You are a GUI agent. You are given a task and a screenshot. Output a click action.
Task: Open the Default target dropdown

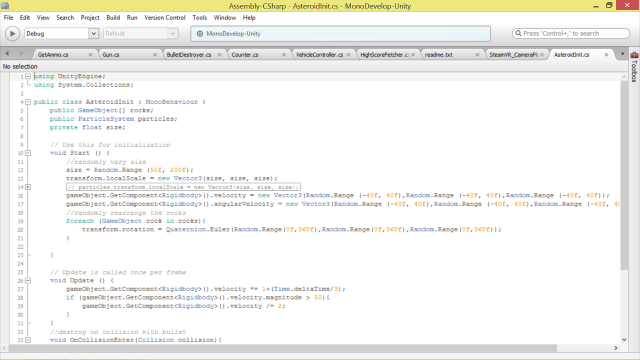click(140, 33)
